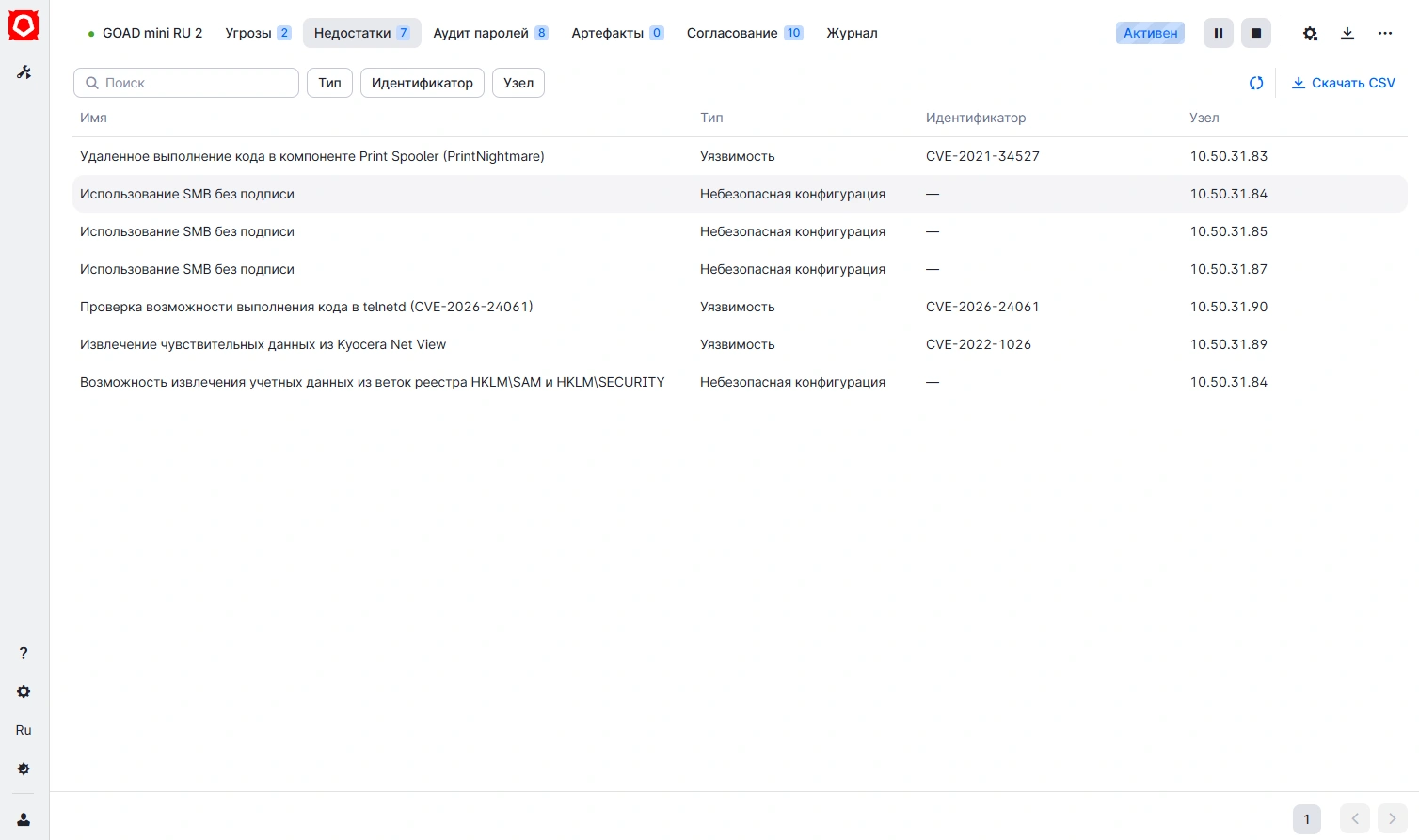The image size is (1419, 840).
Task: Open pentest settings gear in the top bar
Action: point(1310,33)
